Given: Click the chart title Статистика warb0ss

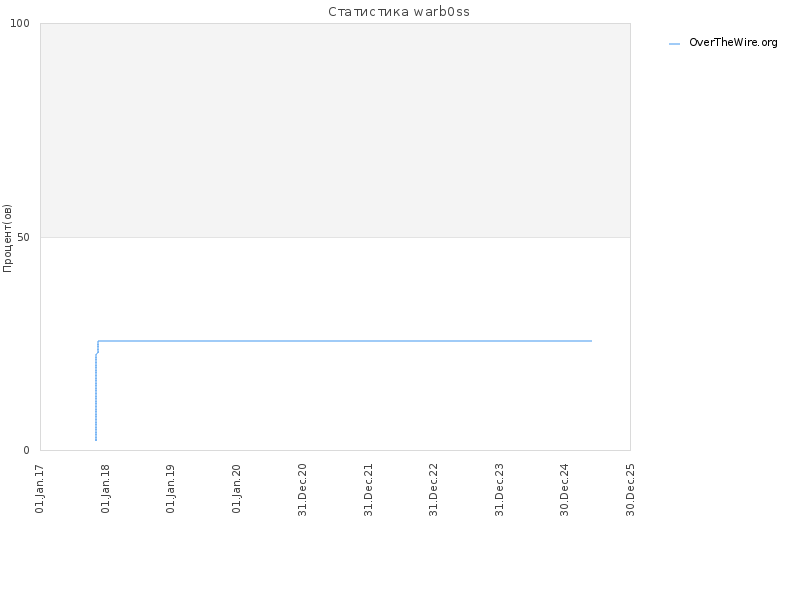Looking at the screenshot, I should tap(398, 12).
